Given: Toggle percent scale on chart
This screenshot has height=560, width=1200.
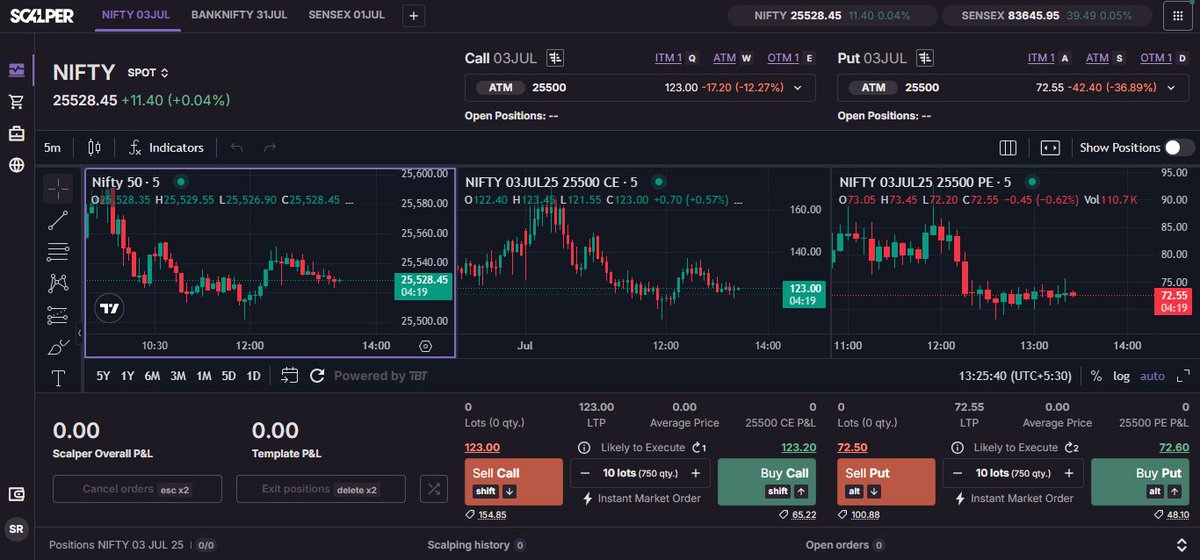Looking at the screenshot, I should pos(1096,376).
